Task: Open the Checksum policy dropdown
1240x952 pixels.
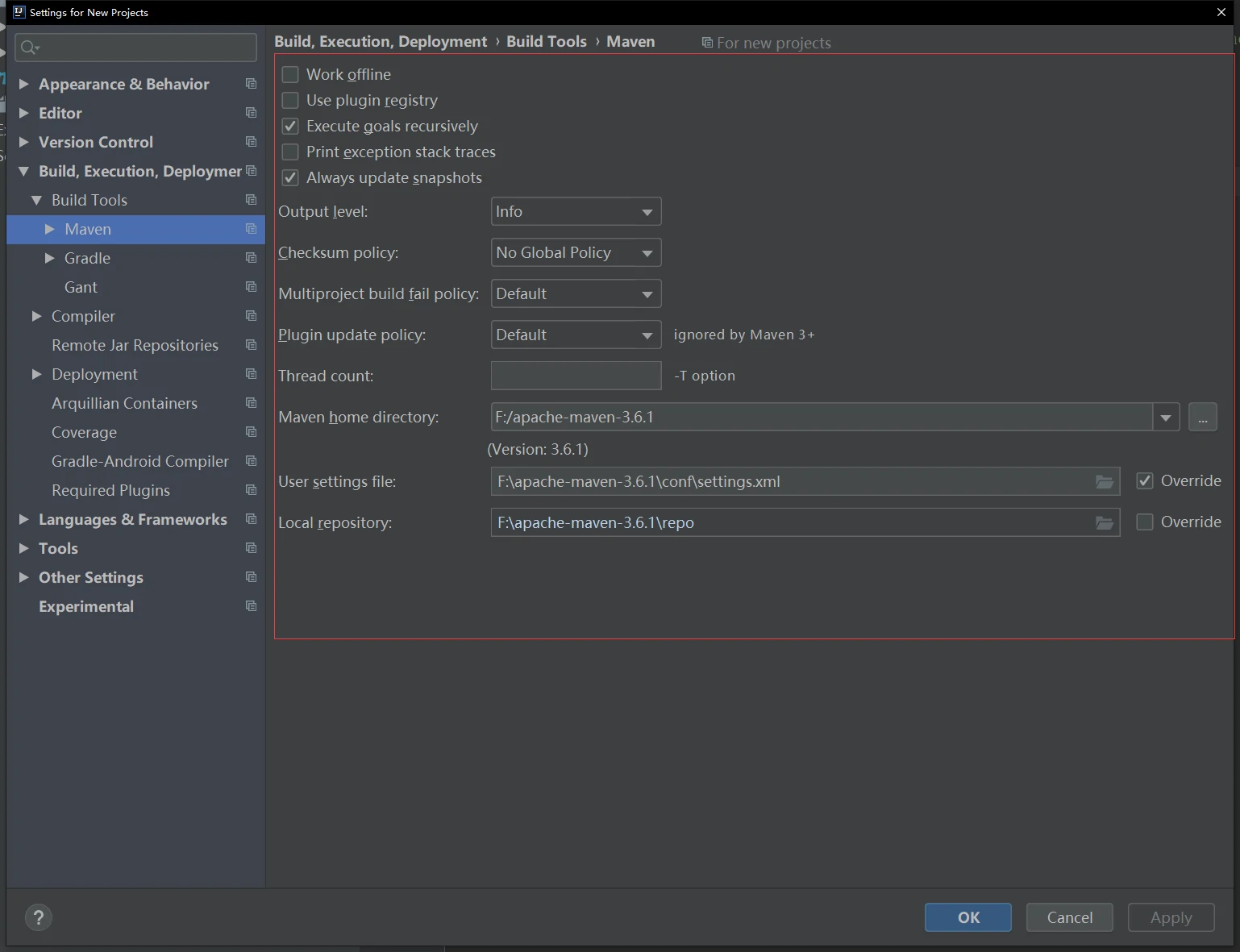Action: 576,253
